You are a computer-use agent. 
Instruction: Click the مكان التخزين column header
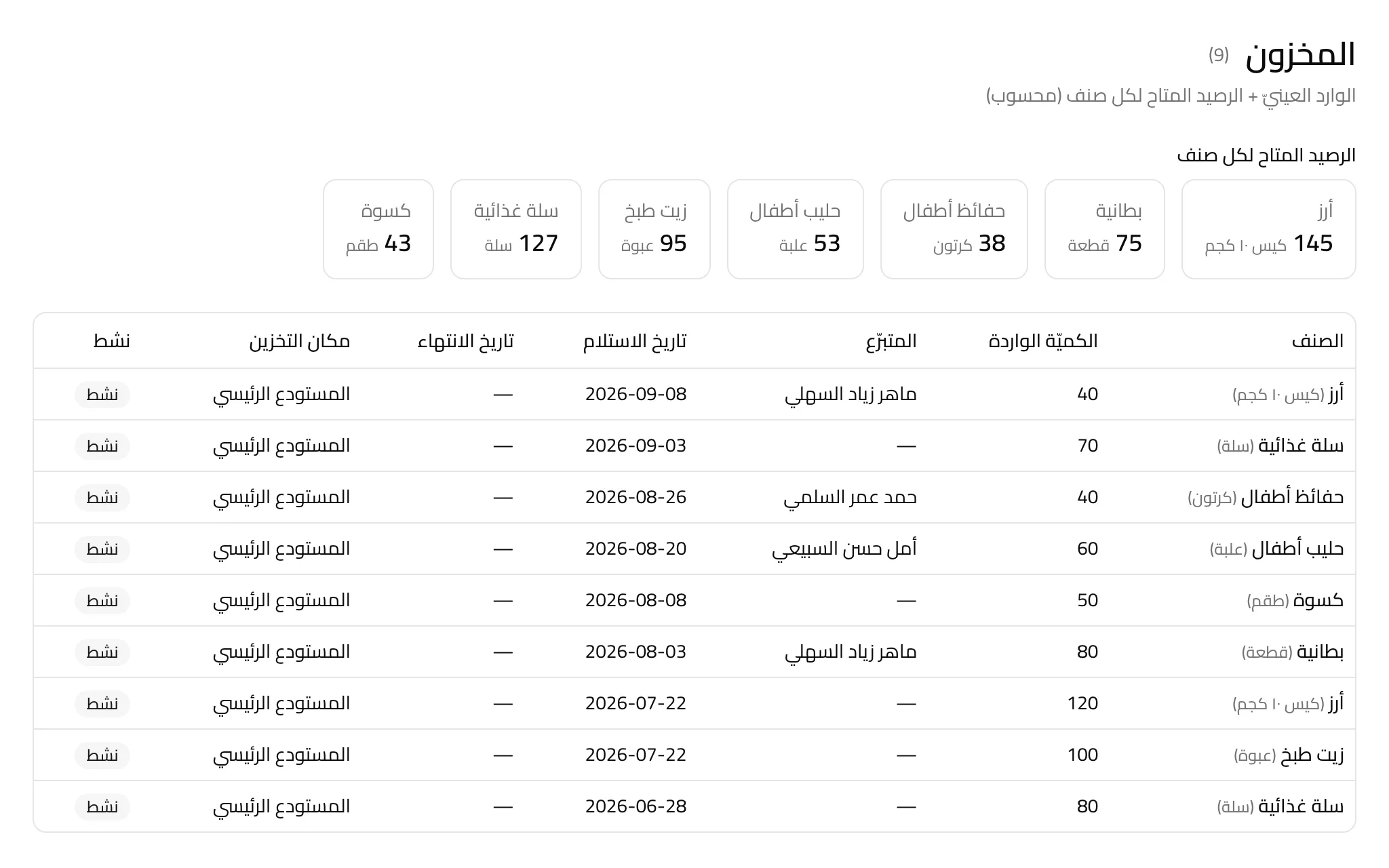300,341
